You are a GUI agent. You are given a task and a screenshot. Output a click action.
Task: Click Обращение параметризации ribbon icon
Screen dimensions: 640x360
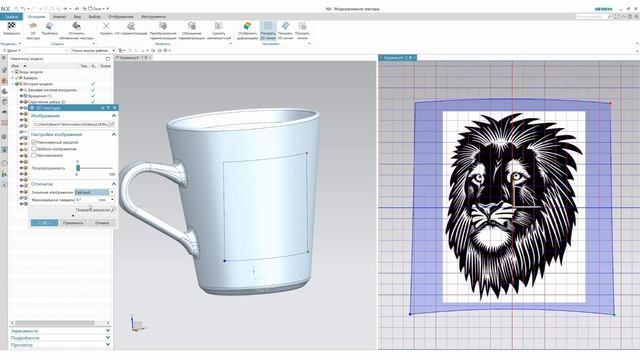click(191, 26)
